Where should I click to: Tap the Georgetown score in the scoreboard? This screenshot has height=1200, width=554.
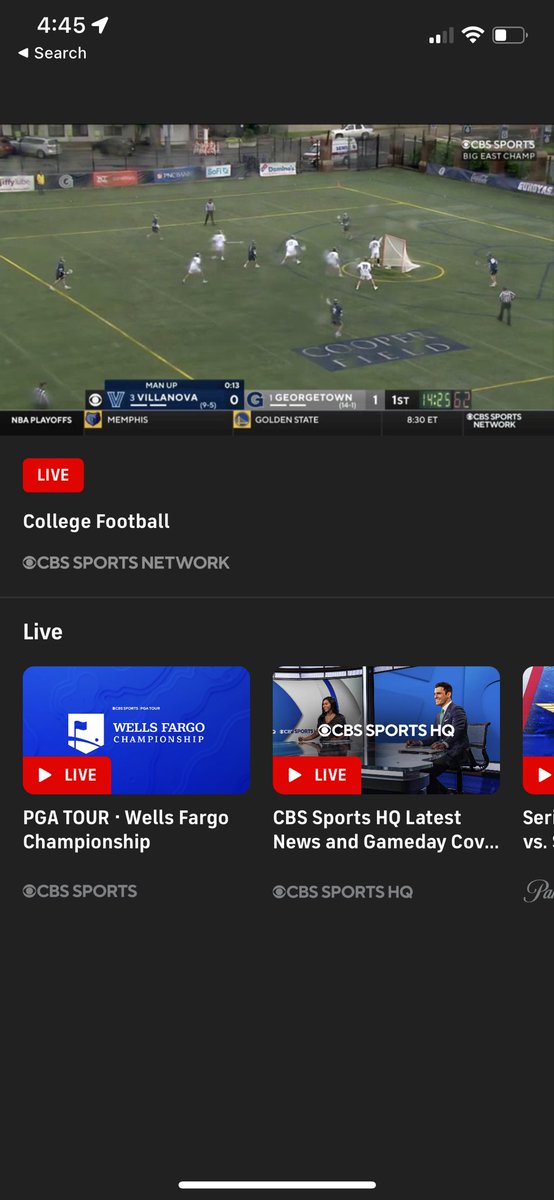pos(375,399)
